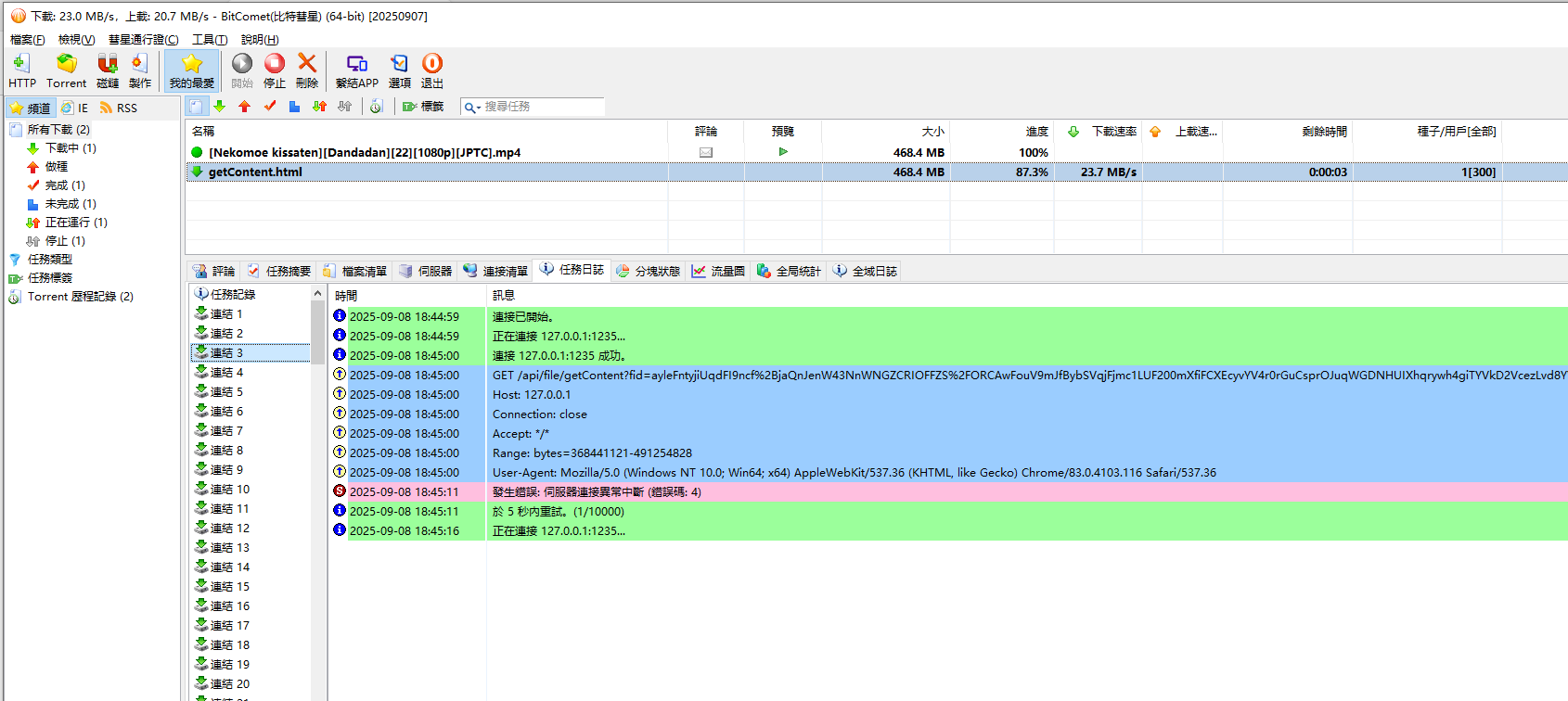Click the HTTP new download icon
The height and width of the screenshot is (701, 1568).
(21, 70)
